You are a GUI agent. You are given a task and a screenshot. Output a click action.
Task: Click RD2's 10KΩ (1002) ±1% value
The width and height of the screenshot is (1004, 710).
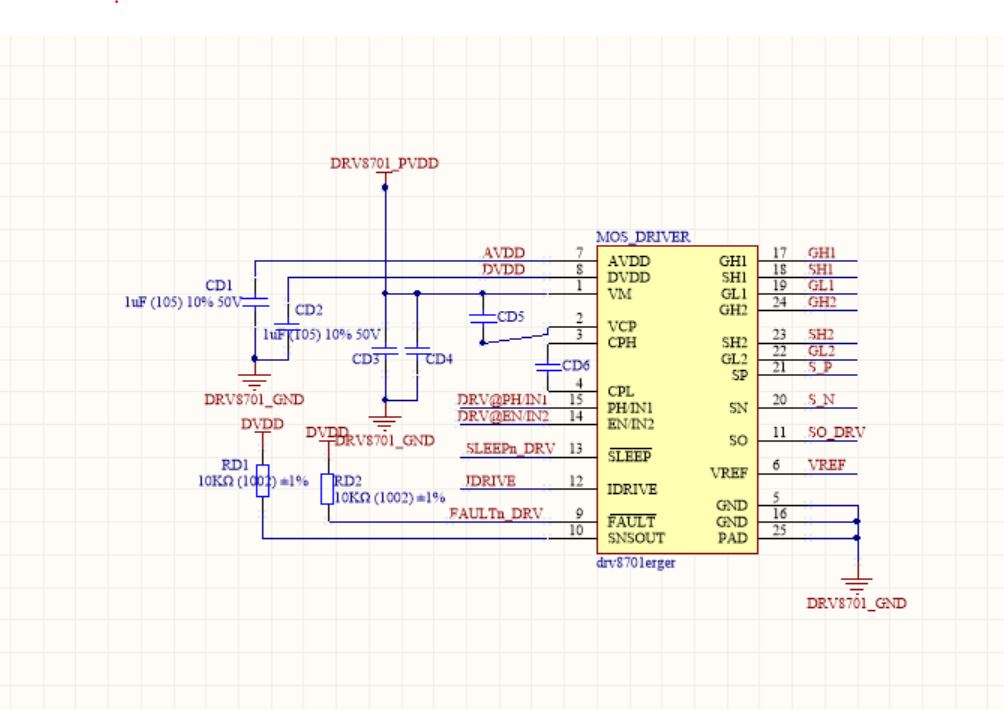click(x=390, y=497)
